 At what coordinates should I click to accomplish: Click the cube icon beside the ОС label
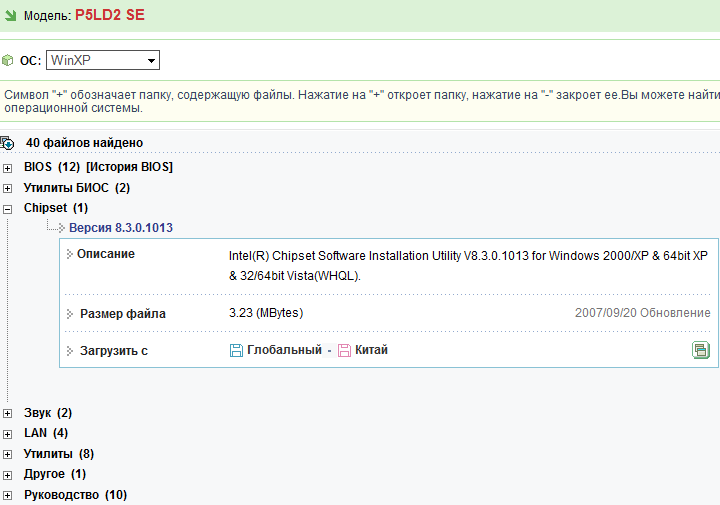click(8, 61)
